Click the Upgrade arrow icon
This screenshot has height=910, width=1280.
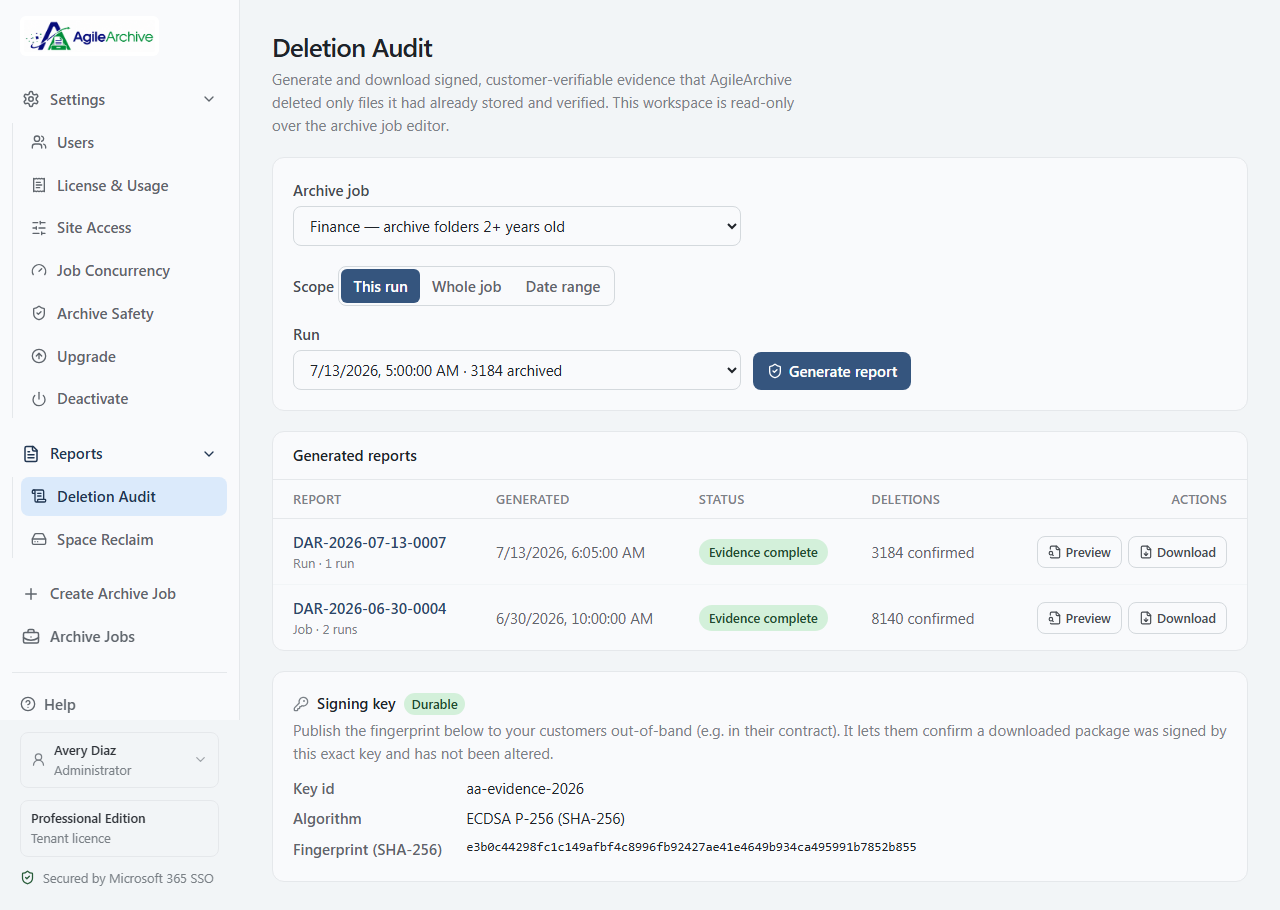coord(39,357)
